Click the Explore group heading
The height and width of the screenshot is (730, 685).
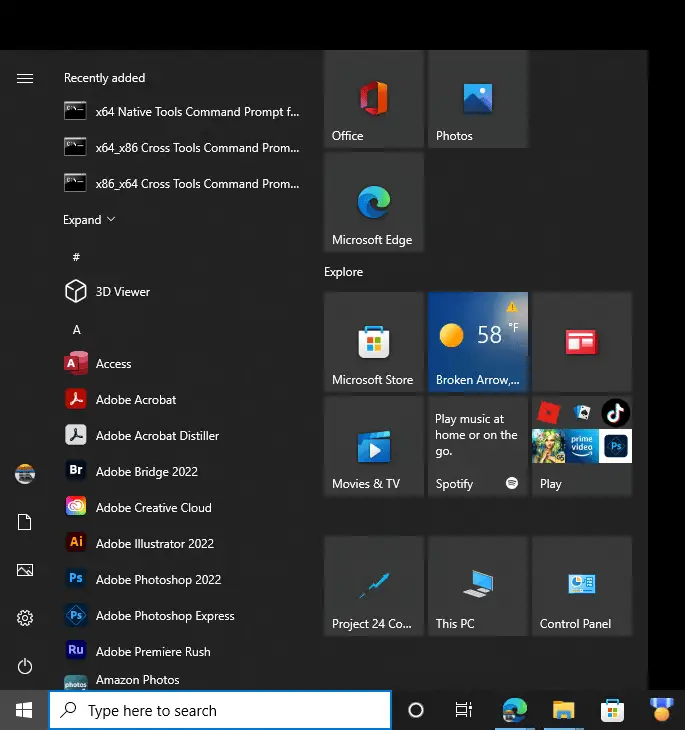pyautogui.click(x=344, y=272)
